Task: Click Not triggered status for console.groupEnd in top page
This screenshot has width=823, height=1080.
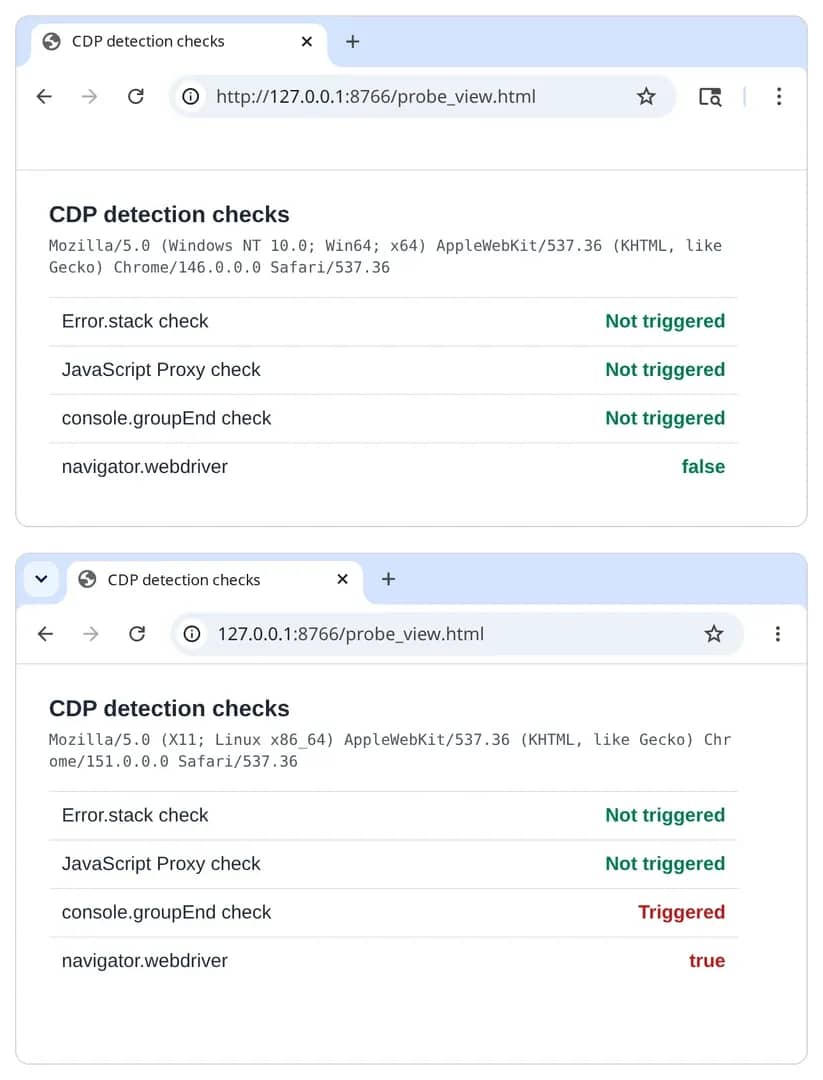Action: point(665,418)
